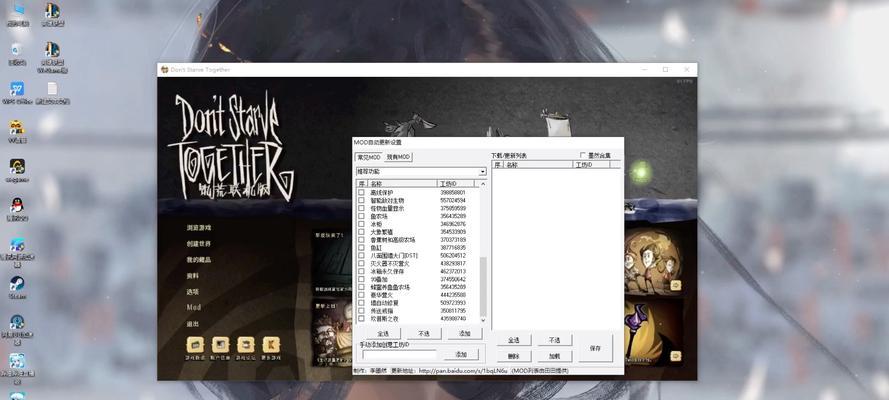Click the 账户信息 account icon button
Screen dimensions: 889x400
pyautogui.click(x=221, y=344)
